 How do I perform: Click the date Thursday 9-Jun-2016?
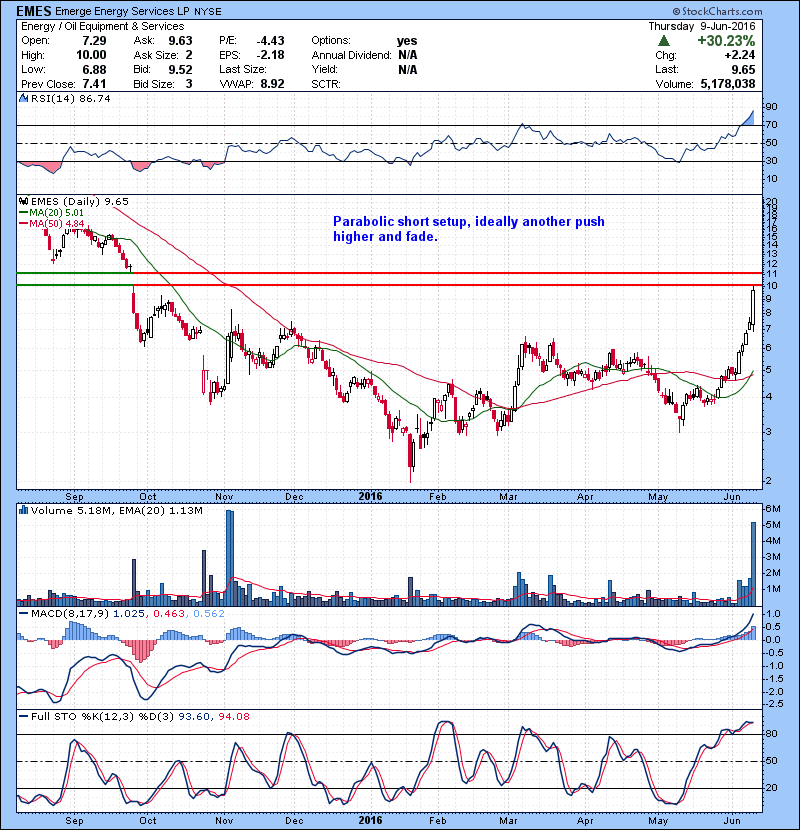point(702,26)
